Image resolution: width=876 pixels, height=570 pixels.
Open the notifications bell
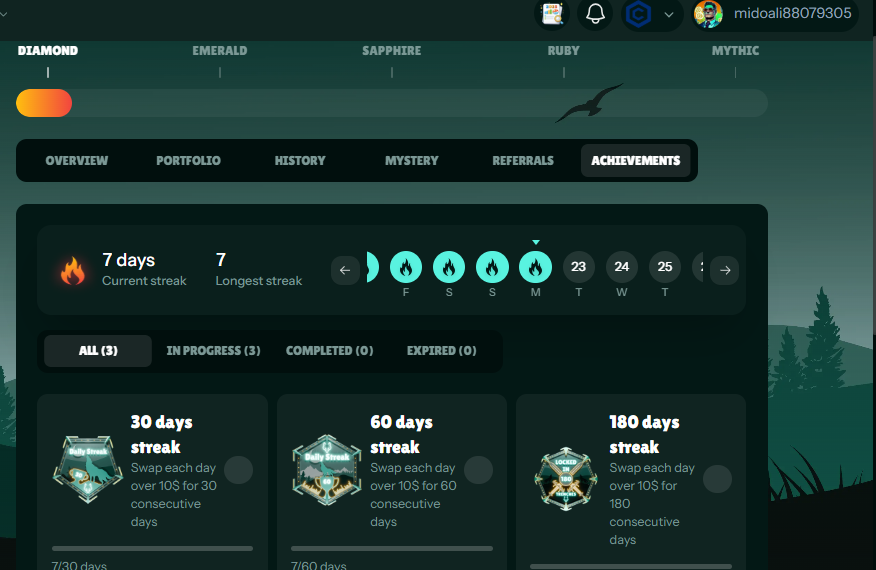pos(595,13)
